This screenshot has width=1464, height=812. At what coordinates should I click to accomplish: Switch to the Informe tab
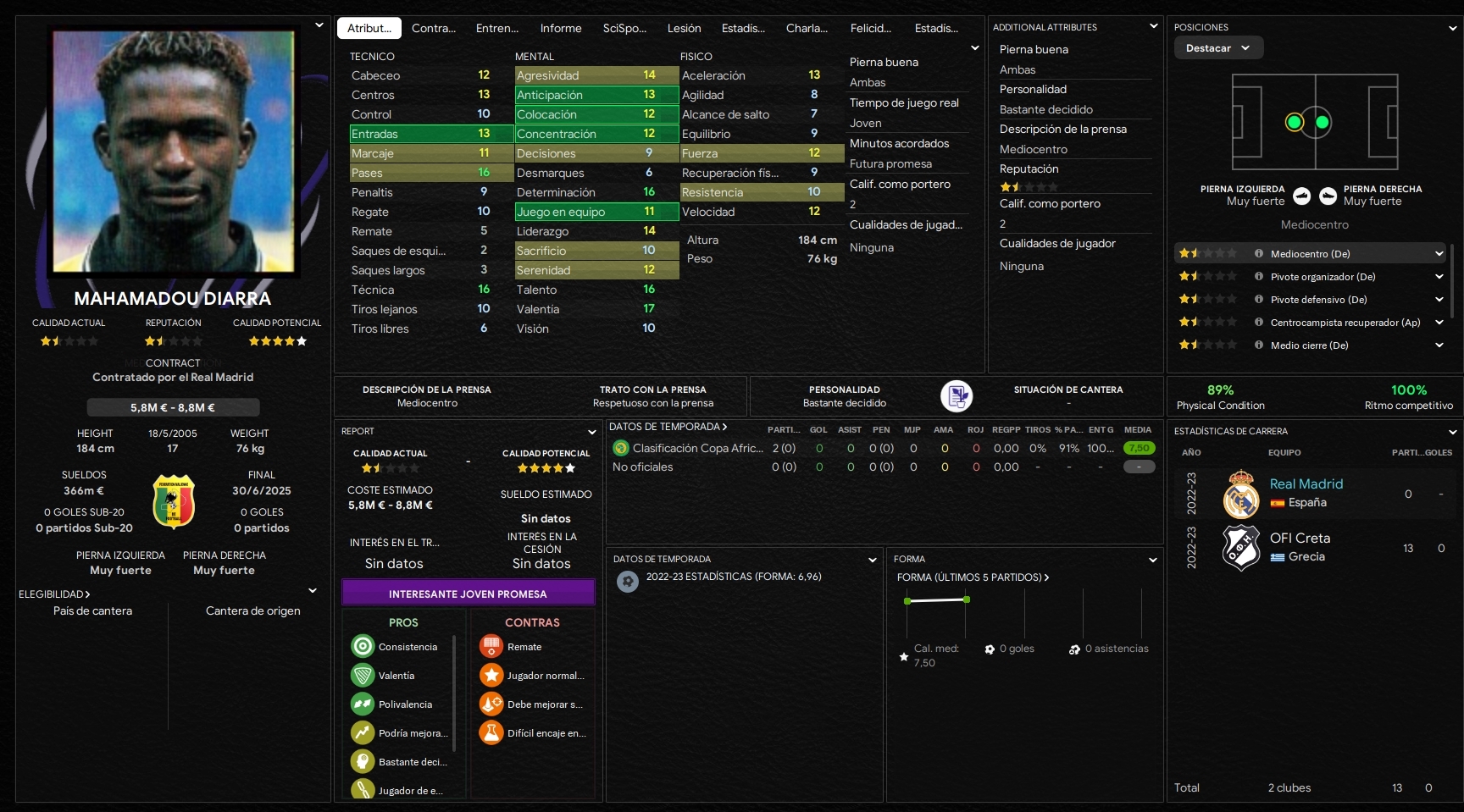(x=561, y=28)
